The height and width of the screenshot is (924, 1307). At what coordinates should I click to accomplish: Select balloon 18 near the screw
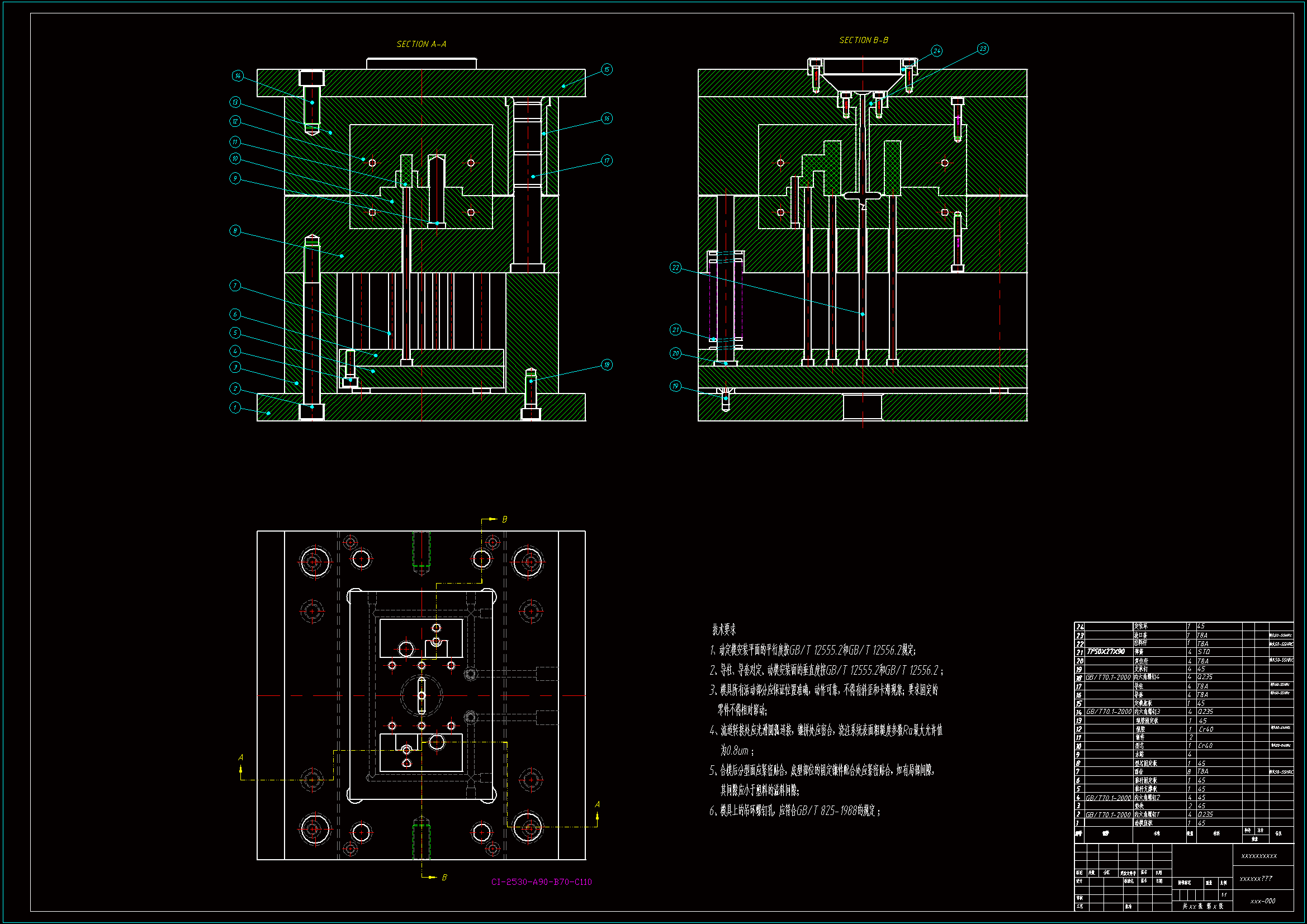[607, 365]
